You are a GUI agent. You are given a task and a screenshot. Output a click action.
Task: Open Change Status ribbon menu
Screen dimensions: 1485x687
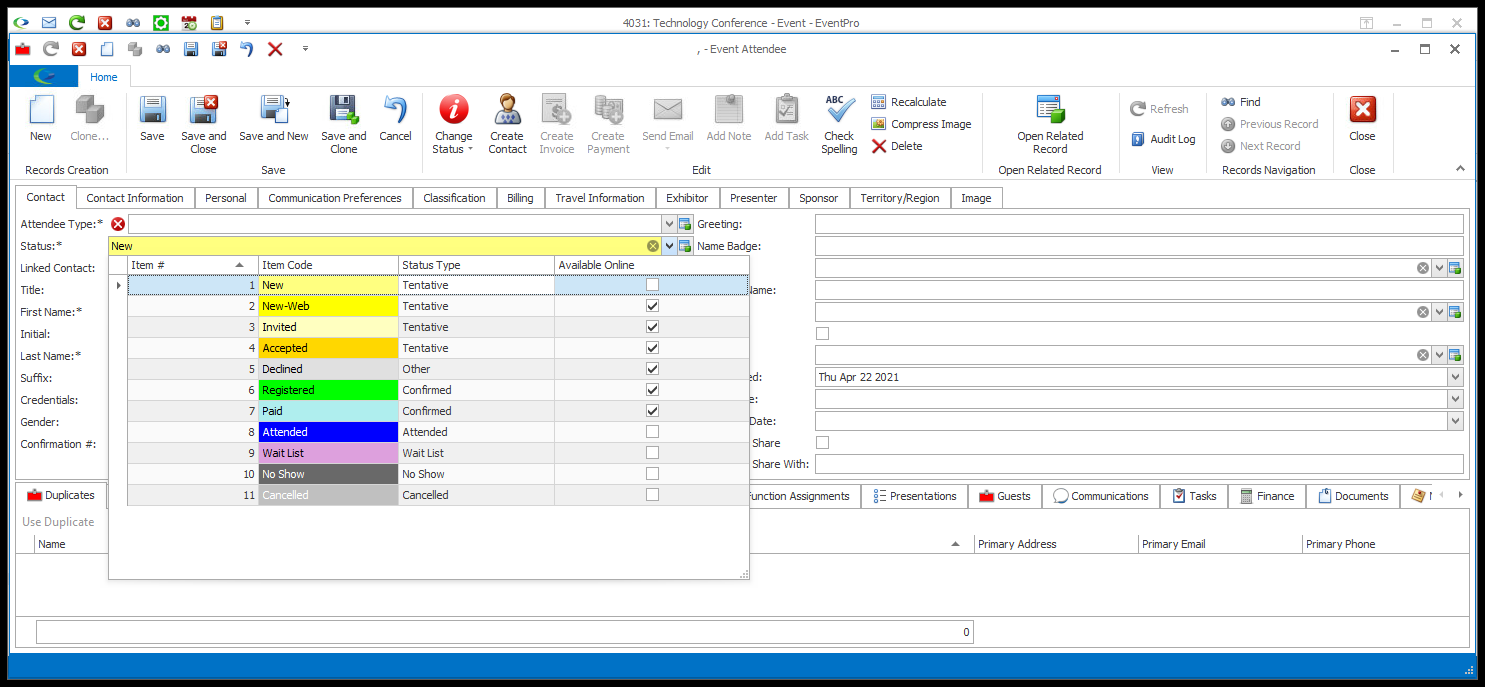(454, 125)
